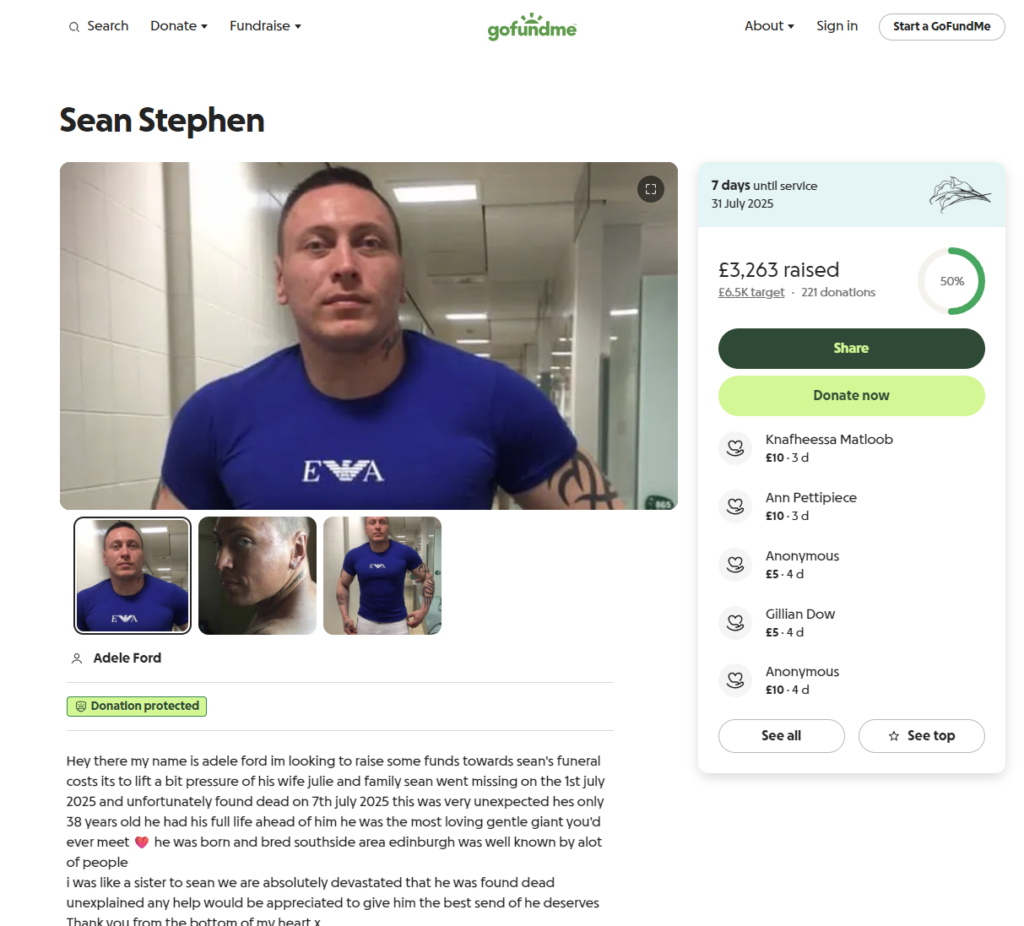Select the third full-body photo thumbnail
This screenshot has height=926, width=1024.
tap(382, 575)
